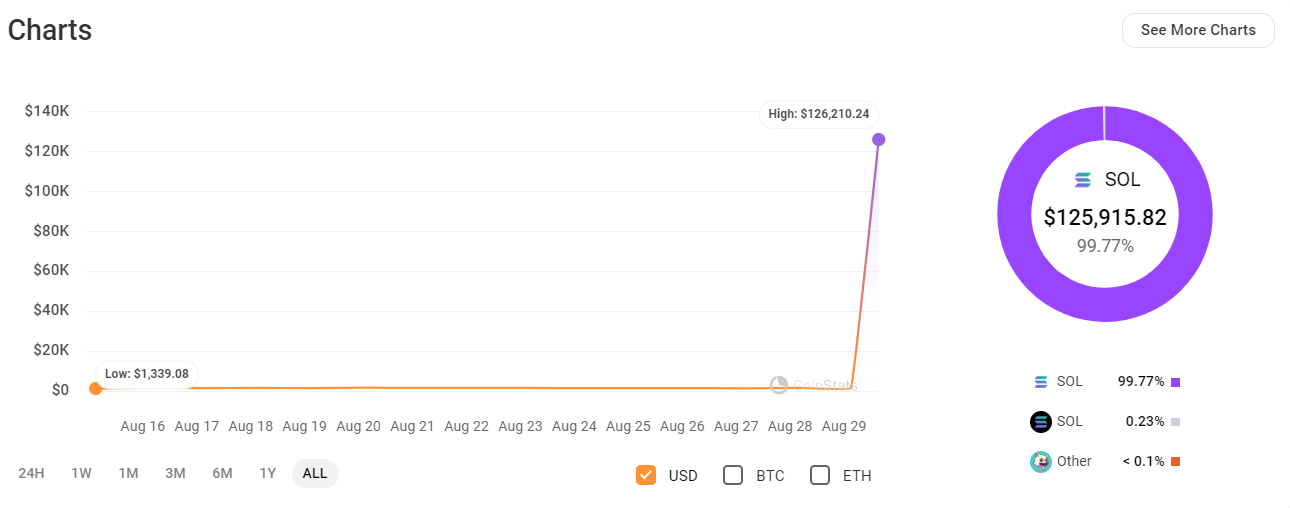The height and width of the screenshot is (508, 1290).
Task: Click the ALL time range tab
Action: [315, 474]
